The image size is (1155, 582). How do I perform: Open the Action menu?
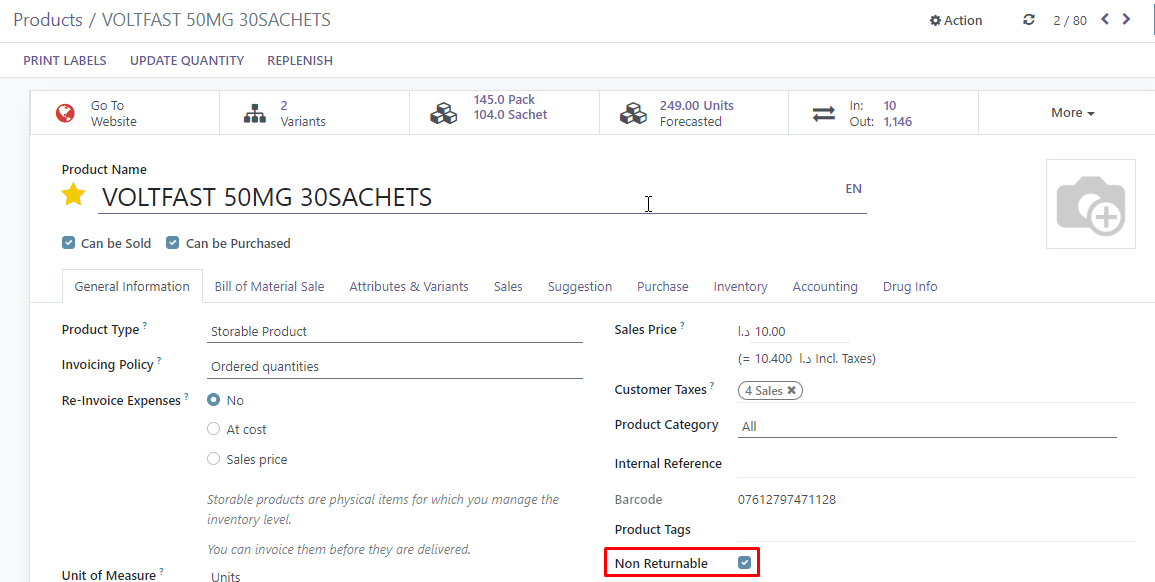pyautogui.click(x=956, y=20)
